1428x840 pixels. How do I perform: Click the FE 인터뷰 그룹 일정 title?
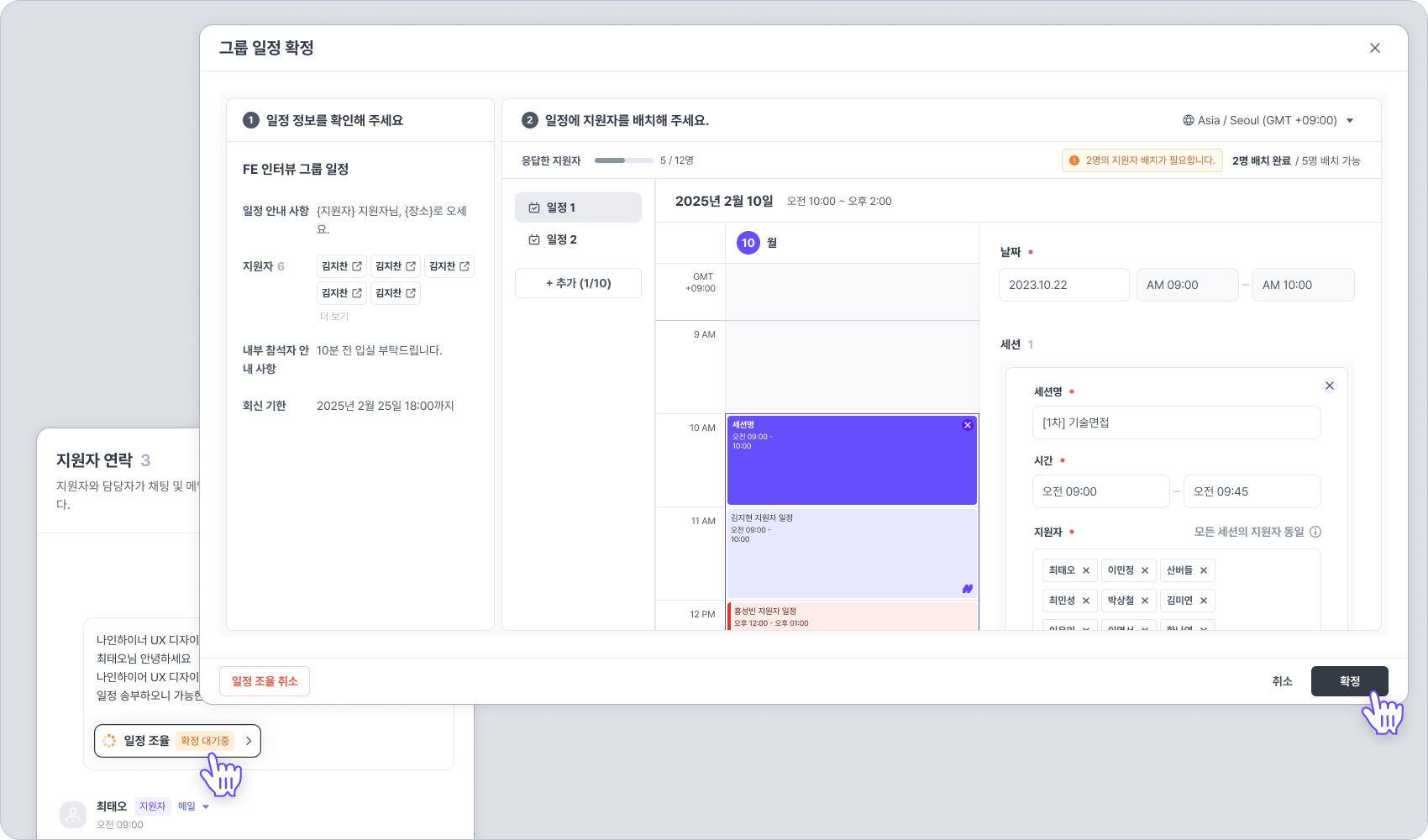296,169
